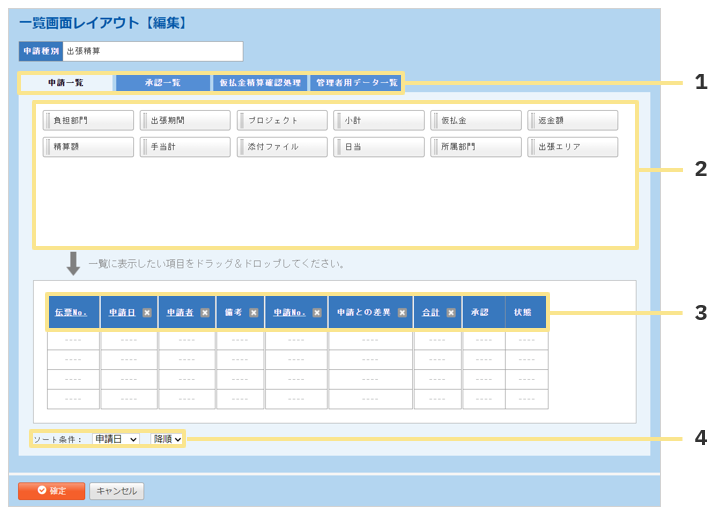Image resolution: width=722 pixels, height=520 pixels.
Task: Remove the 申請日 column via its X icon
Action: (x=147, y=313)
